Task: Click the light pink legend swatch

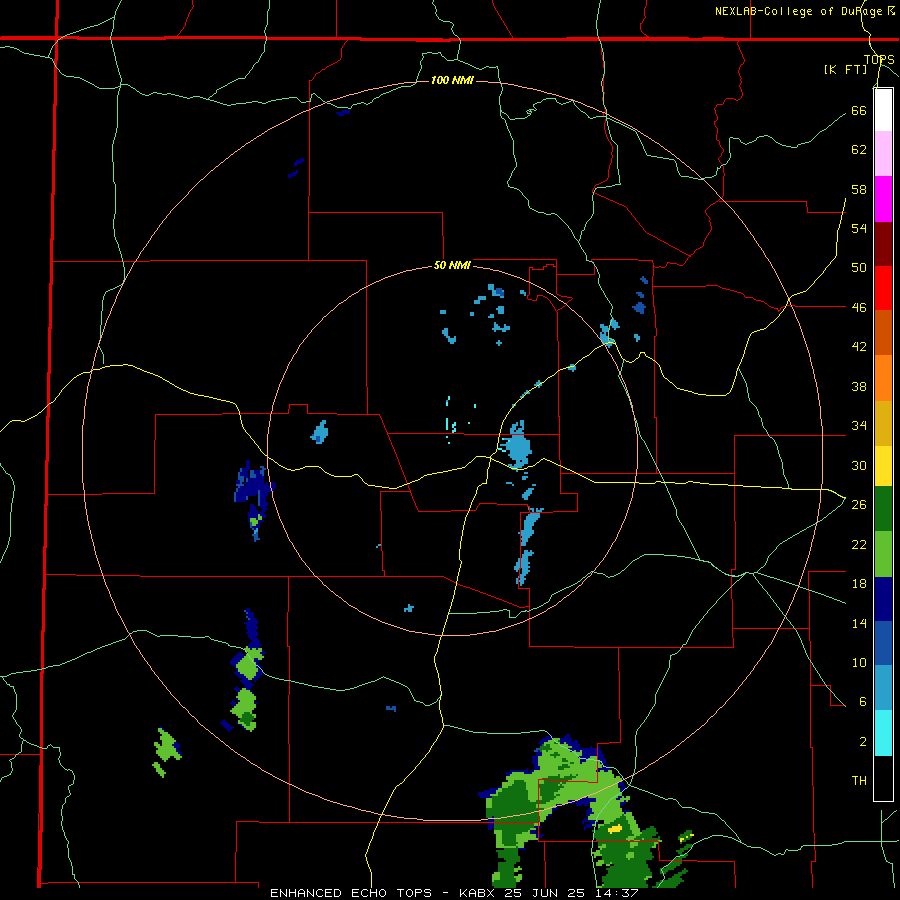Action: [x=883, y=154]
